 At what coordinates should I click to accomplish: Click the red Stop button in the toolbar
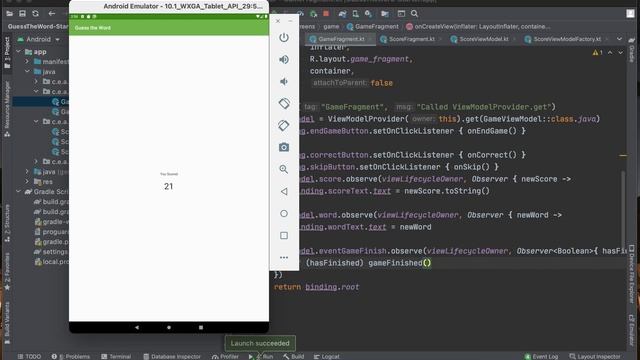point(326,13)
